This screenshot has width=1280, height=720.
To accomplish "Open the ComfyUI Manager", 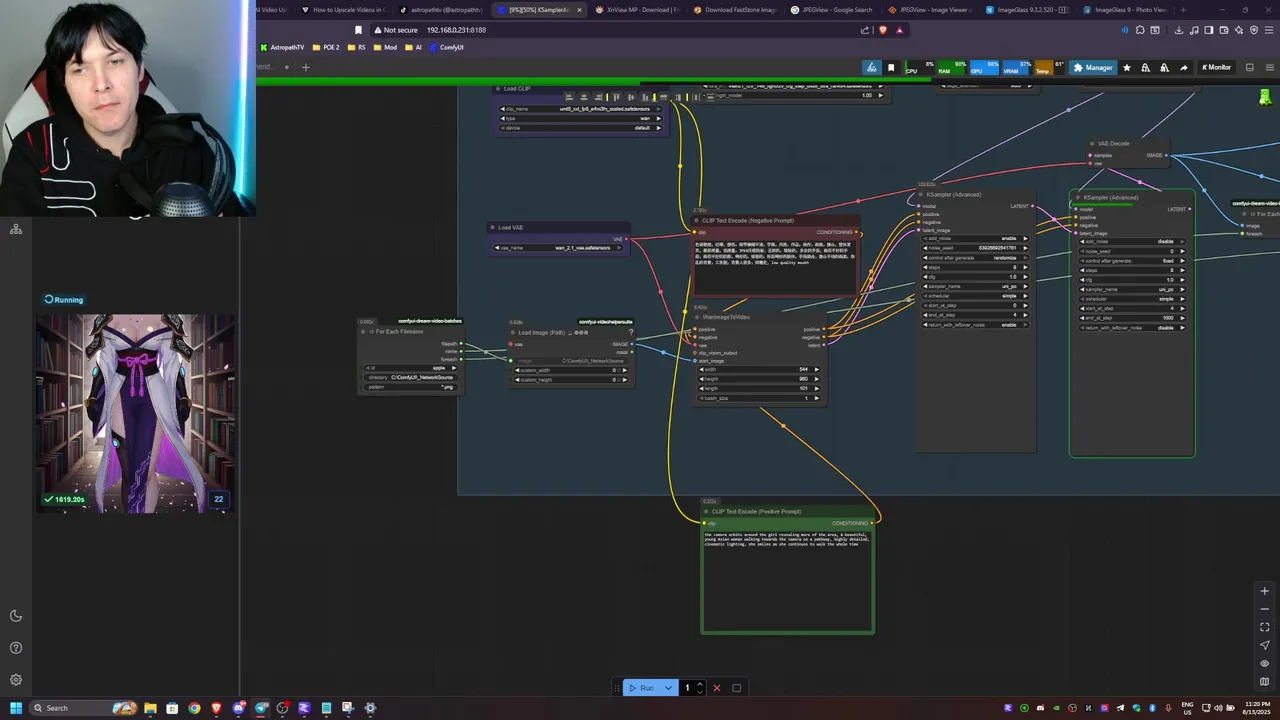I will (1092, 68).
